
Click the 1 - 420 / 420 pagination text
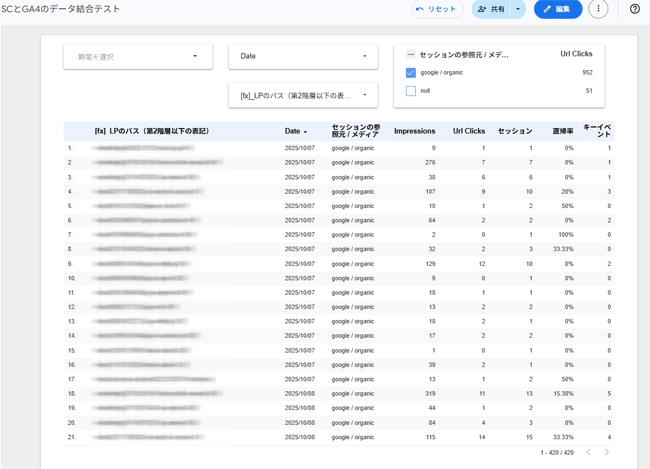[x=557, y=452]
